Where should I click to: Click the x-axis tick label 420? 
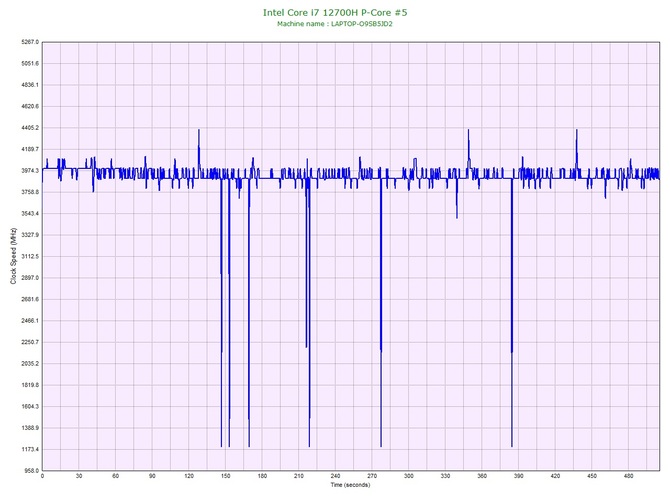555,476
